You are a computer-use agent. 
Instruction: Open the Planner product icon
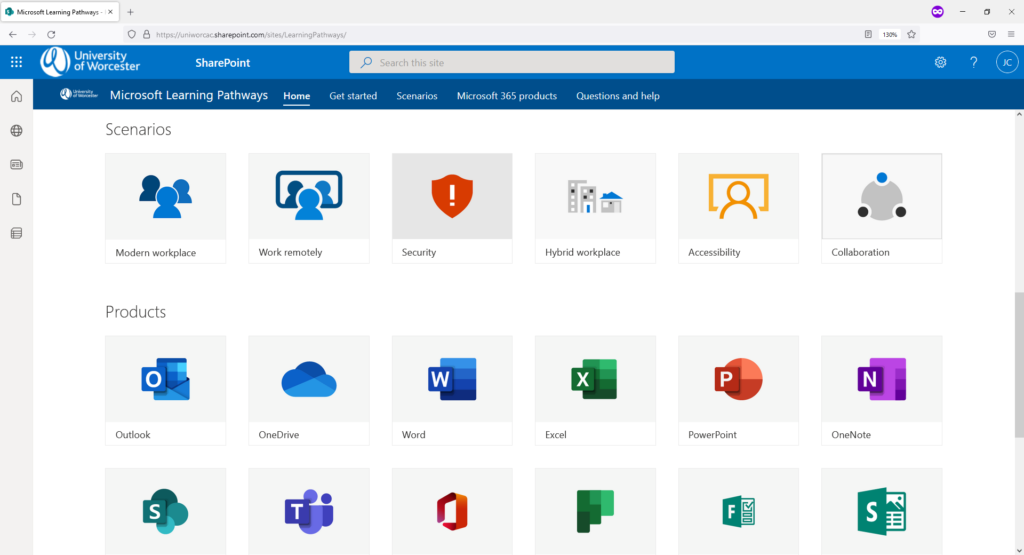595,511
